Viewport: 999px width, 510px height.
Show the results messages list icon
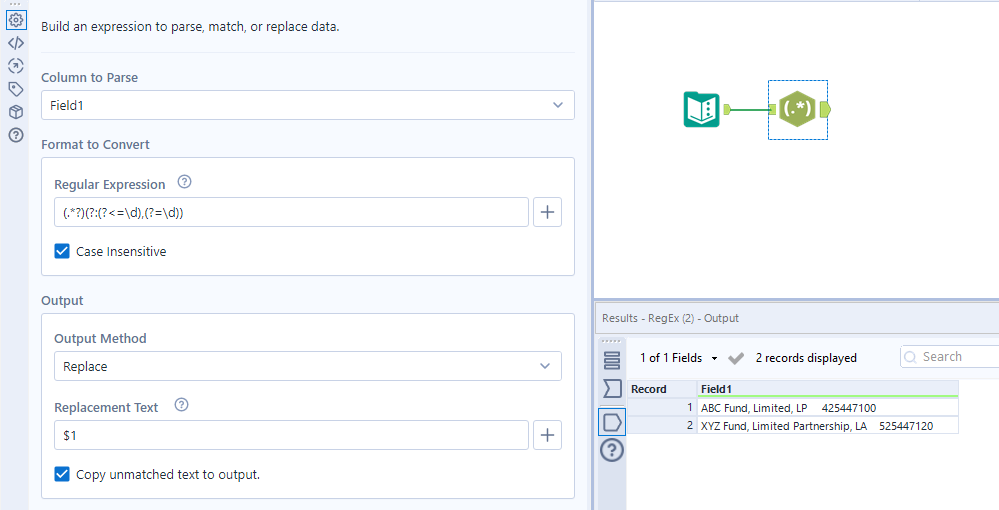tap(612, 360)
